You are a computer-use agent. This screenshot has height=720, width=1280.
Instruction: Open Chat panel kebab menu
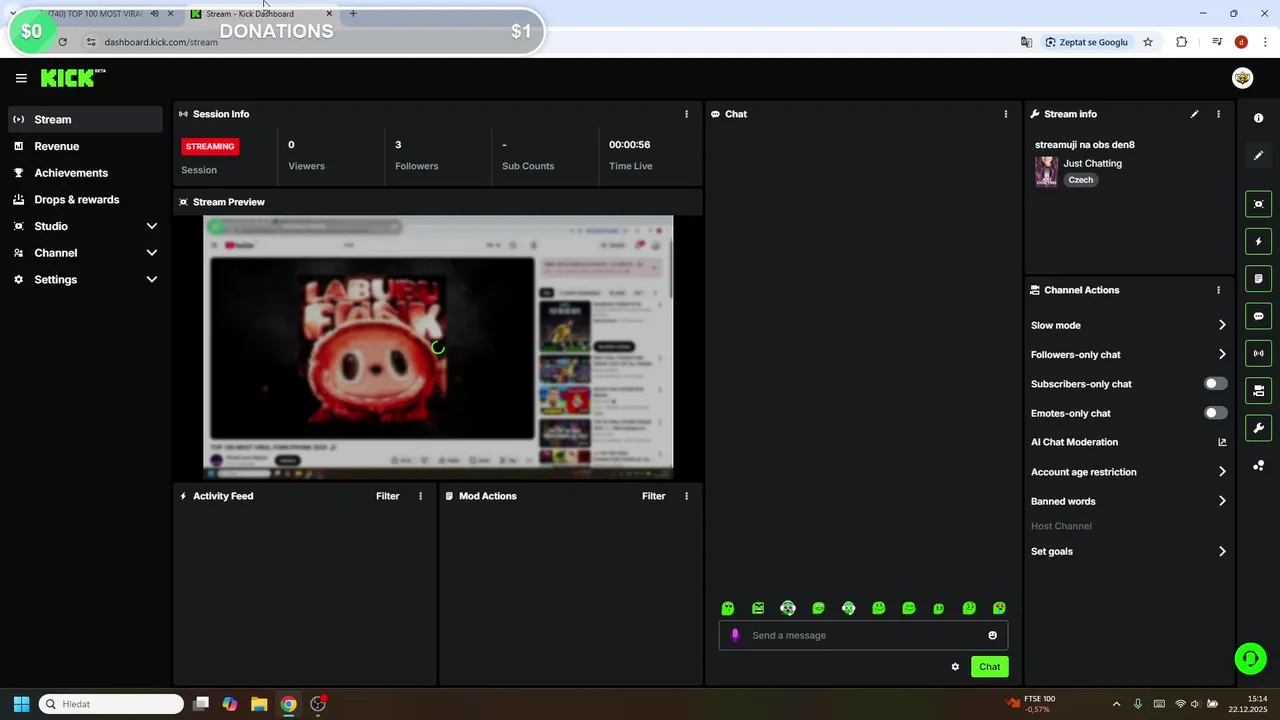[x=1006, y=114]
